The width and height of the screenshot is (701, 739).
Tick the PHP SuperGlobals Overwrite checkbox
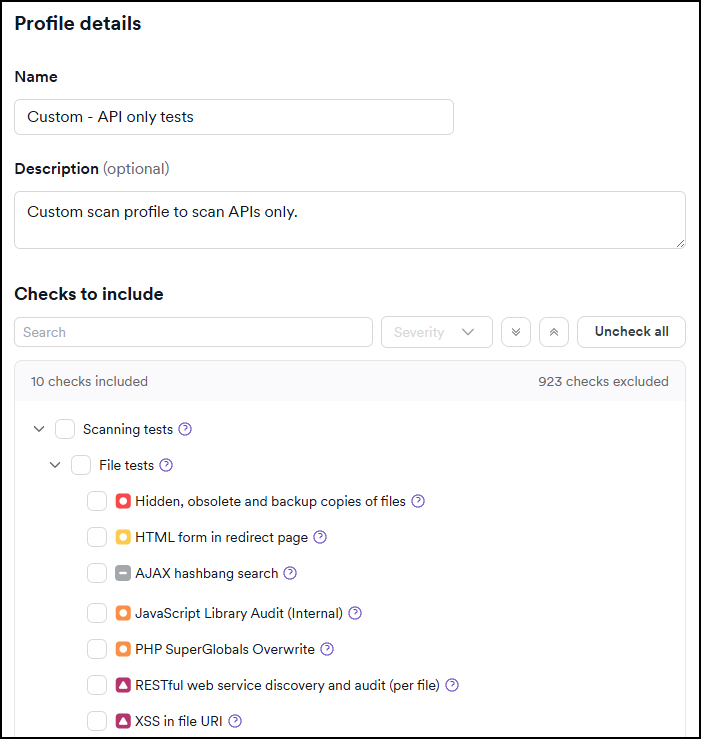pos(97,649)
